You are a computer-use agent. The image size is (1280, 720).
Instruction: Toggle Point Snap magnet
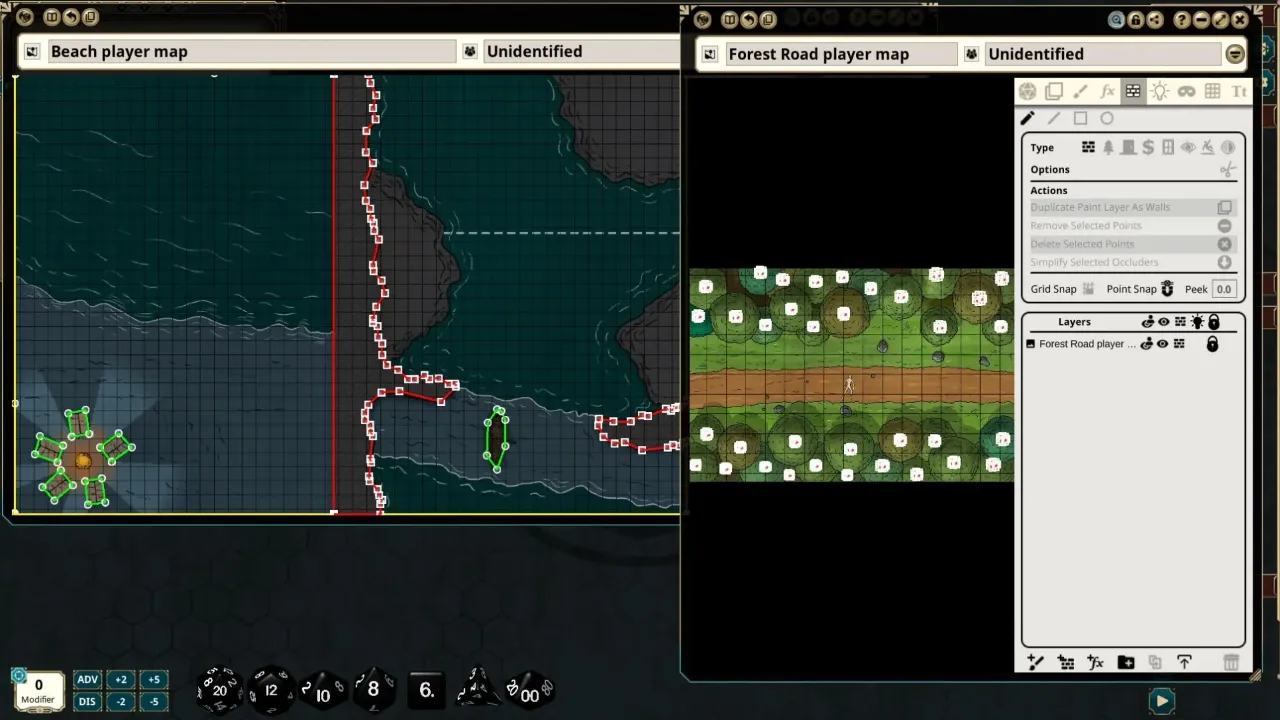(1167, 289)
